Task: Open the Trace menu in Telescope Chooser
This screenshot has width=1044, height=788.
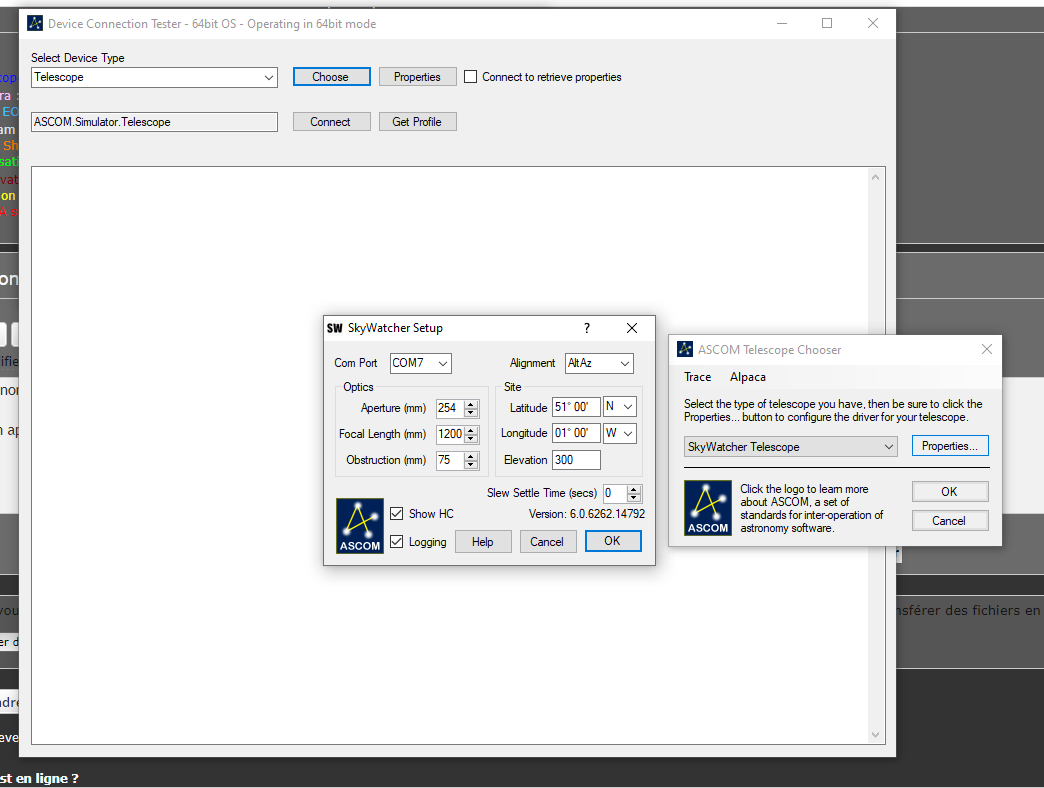Action: tap(697, 377)
